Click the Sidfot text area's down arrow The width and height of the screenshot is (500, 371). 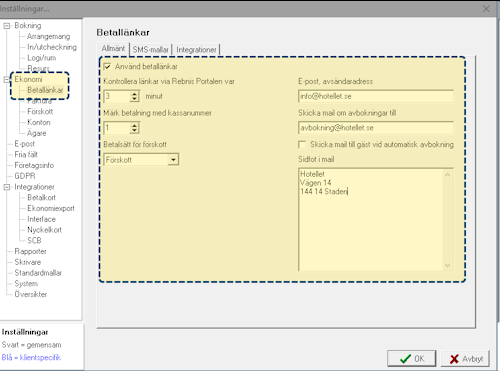[x=448, y=265]
